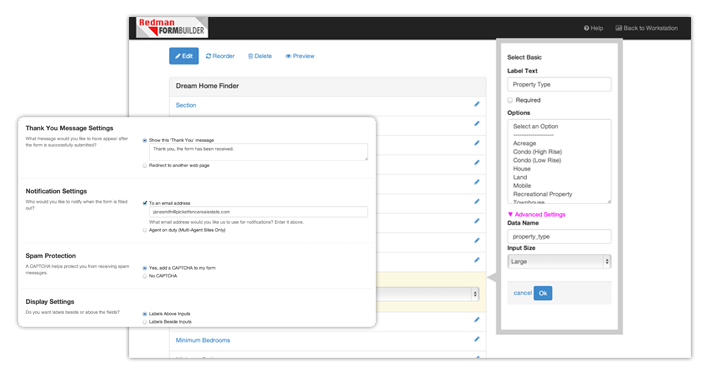The height and width of the screenshot is (380, 712).
Task: Open the highlighted dropdown in the form row
Action: [x=428, y=294]
